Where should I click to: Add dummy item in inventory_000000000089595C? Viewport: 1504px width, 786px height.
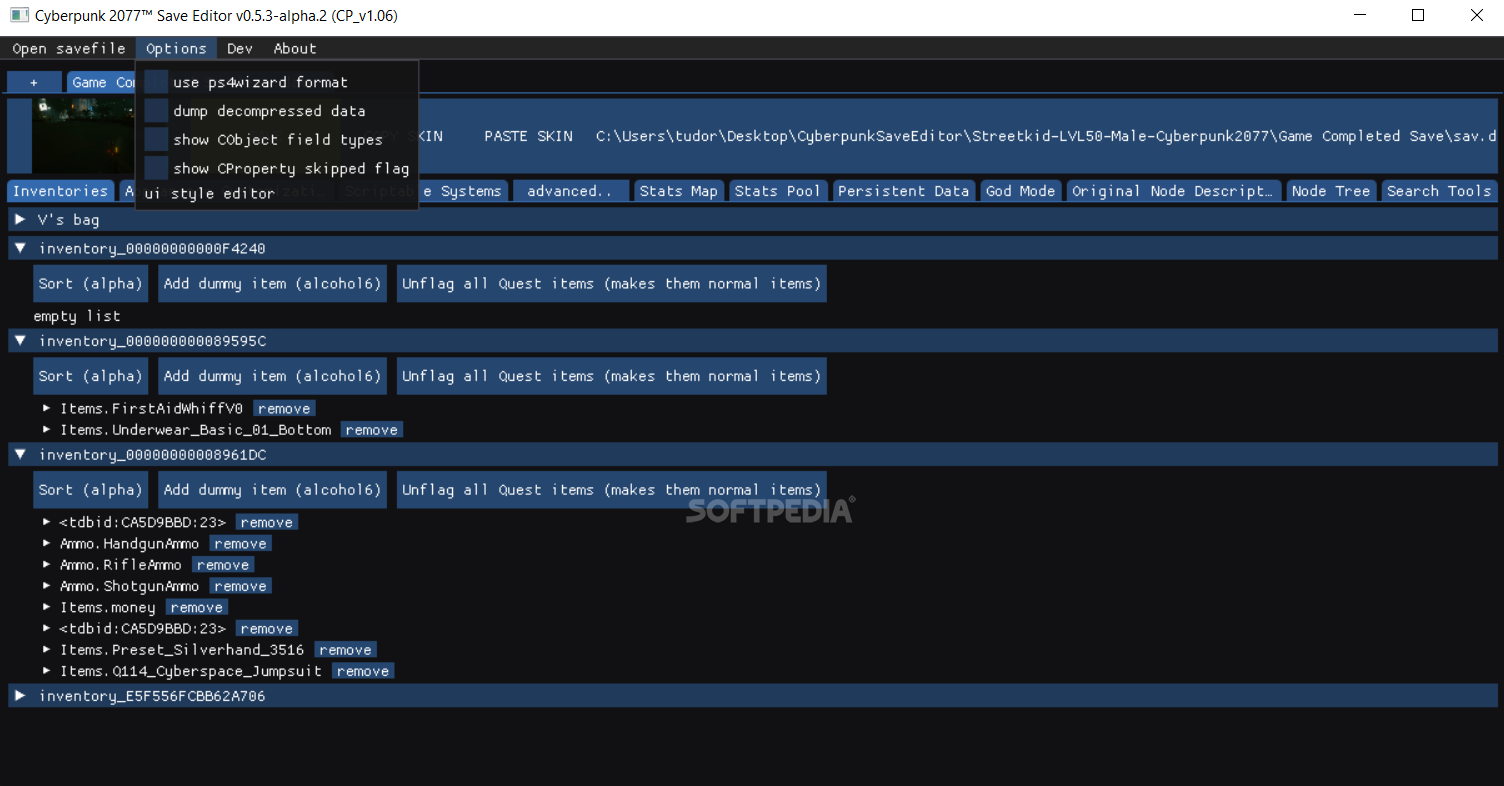273,376
